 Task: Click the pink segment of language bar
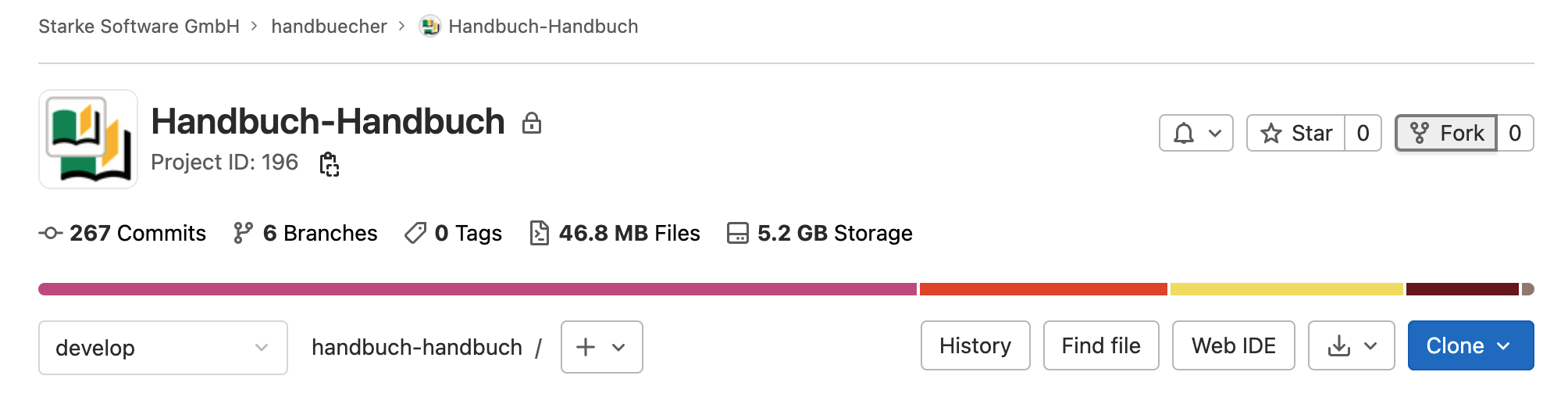(x=476, y=289)
